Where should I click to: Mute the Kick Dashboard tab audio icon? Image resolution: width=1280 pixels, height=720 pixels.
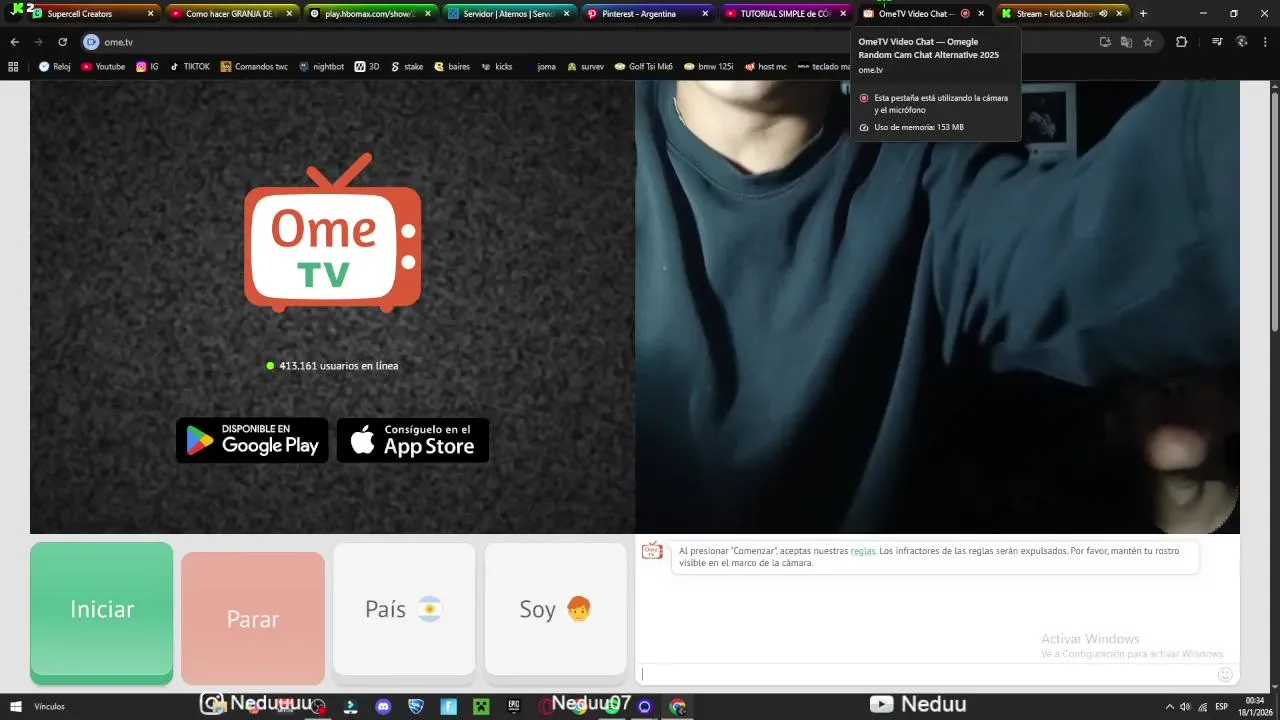point(1103,14)
